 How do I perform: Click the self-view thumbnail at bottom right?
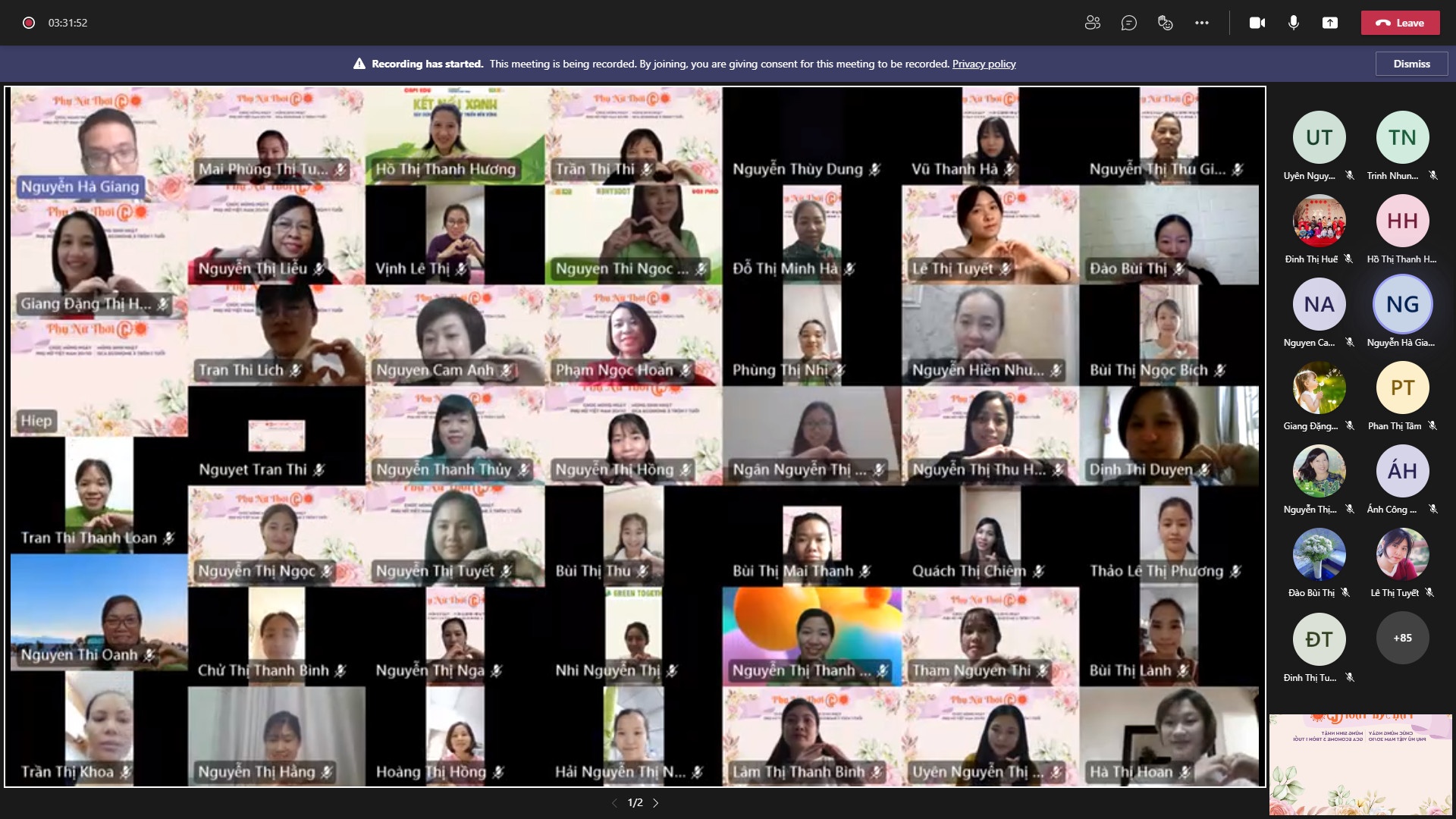(1361, 764)
